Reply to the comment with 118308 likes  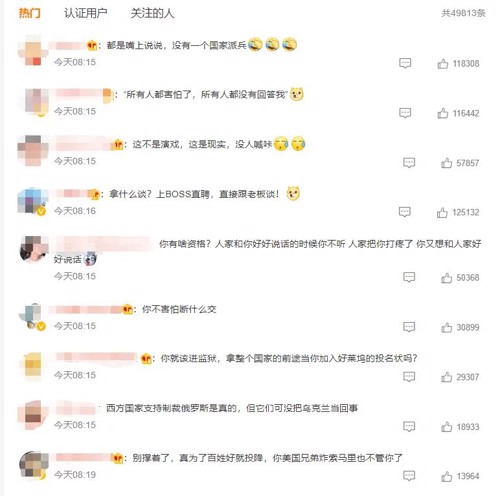click(405, 63)
